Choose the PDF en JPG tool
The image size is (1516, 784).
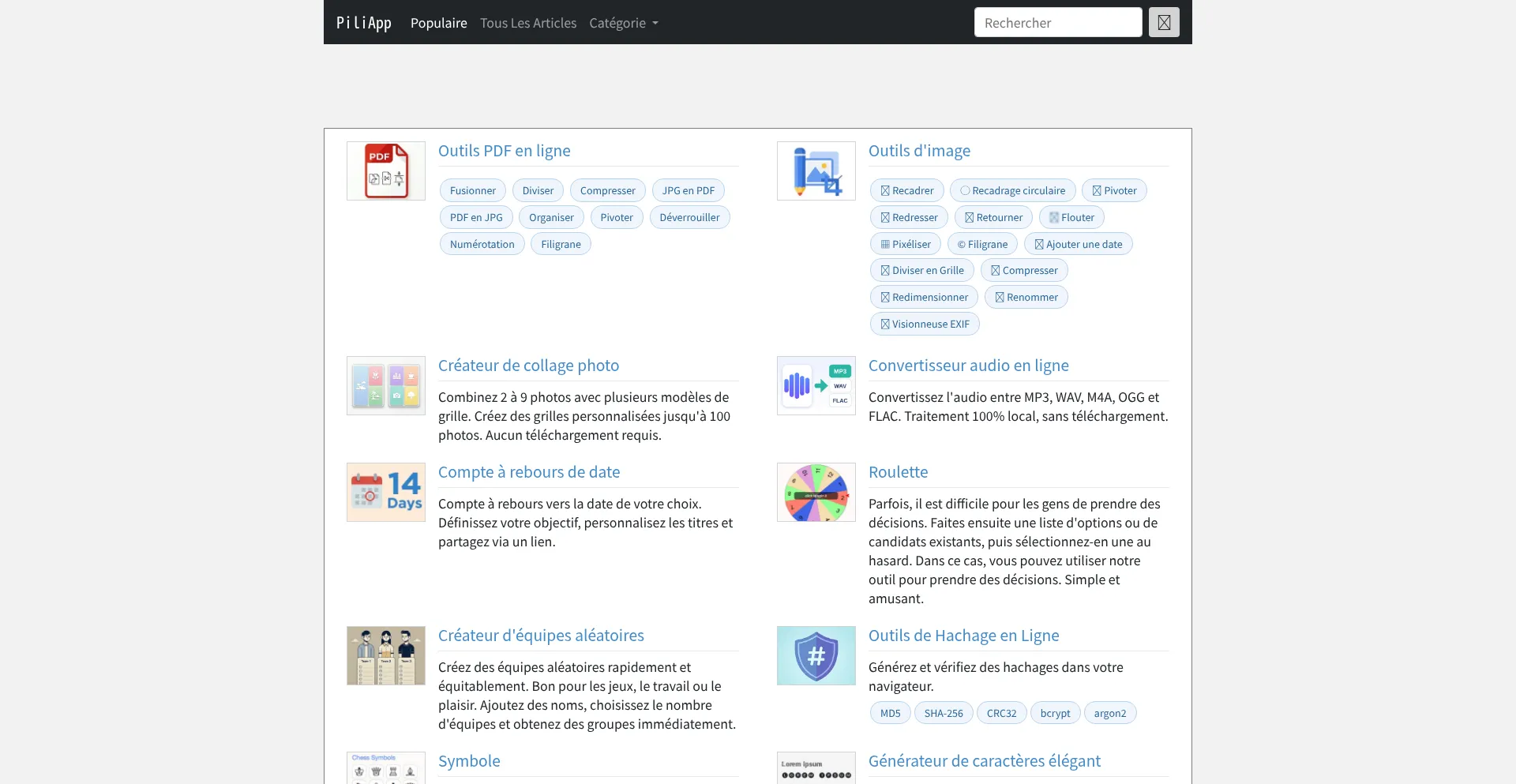click(x=476, y=217)
